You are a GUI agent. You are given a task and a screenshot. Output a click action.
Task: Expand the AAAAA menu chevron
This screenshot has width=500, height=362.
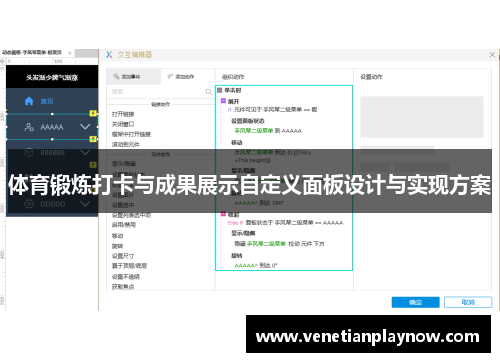tap(85, 127)
